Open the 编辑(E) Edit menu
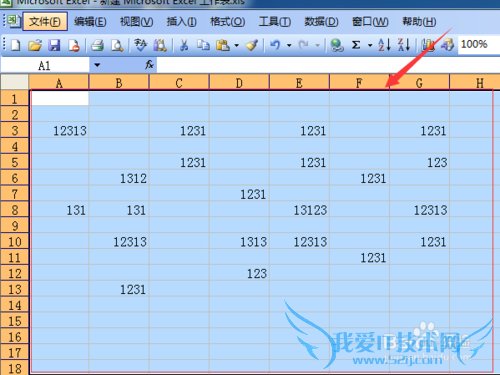 coord(90,22)
